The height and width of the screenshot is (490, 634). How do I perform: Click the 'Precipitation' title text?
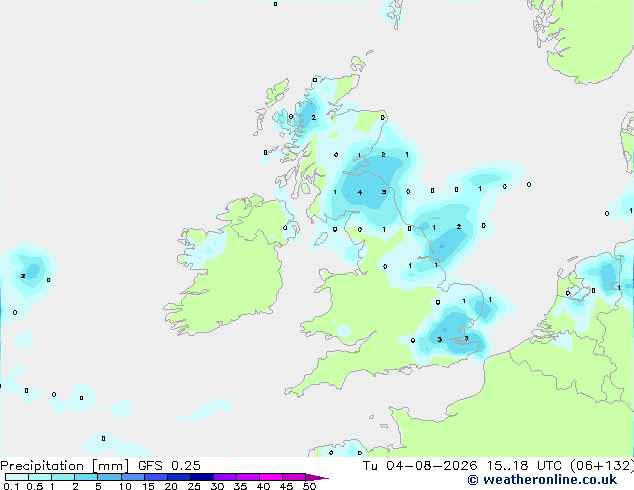coord(42,466)
